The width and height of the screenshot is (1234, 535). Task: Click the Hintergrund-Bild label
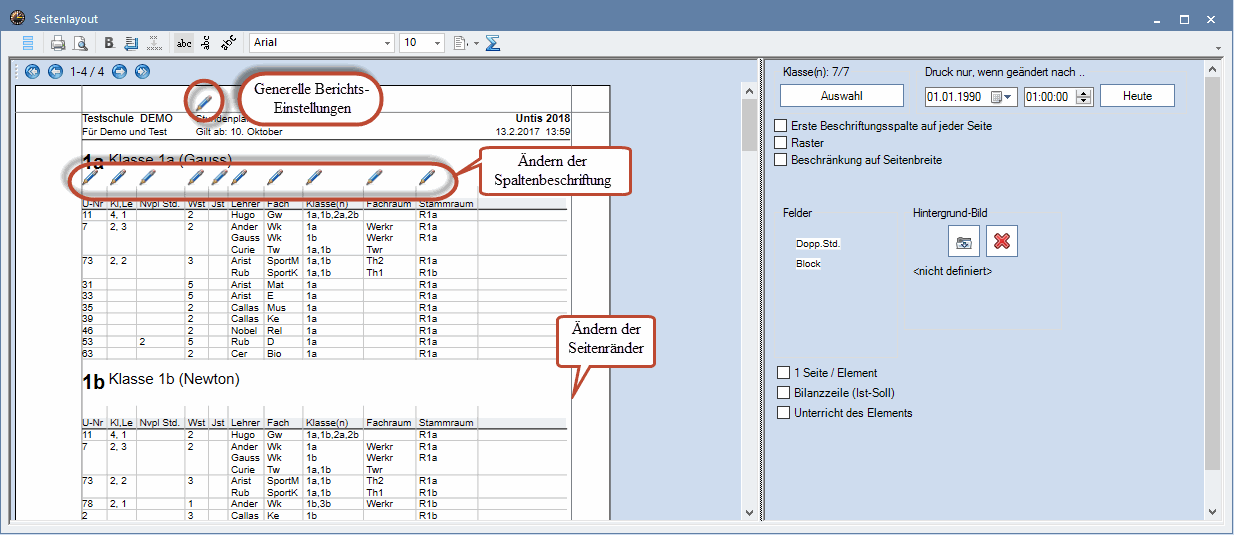click(x=950, y=213)
